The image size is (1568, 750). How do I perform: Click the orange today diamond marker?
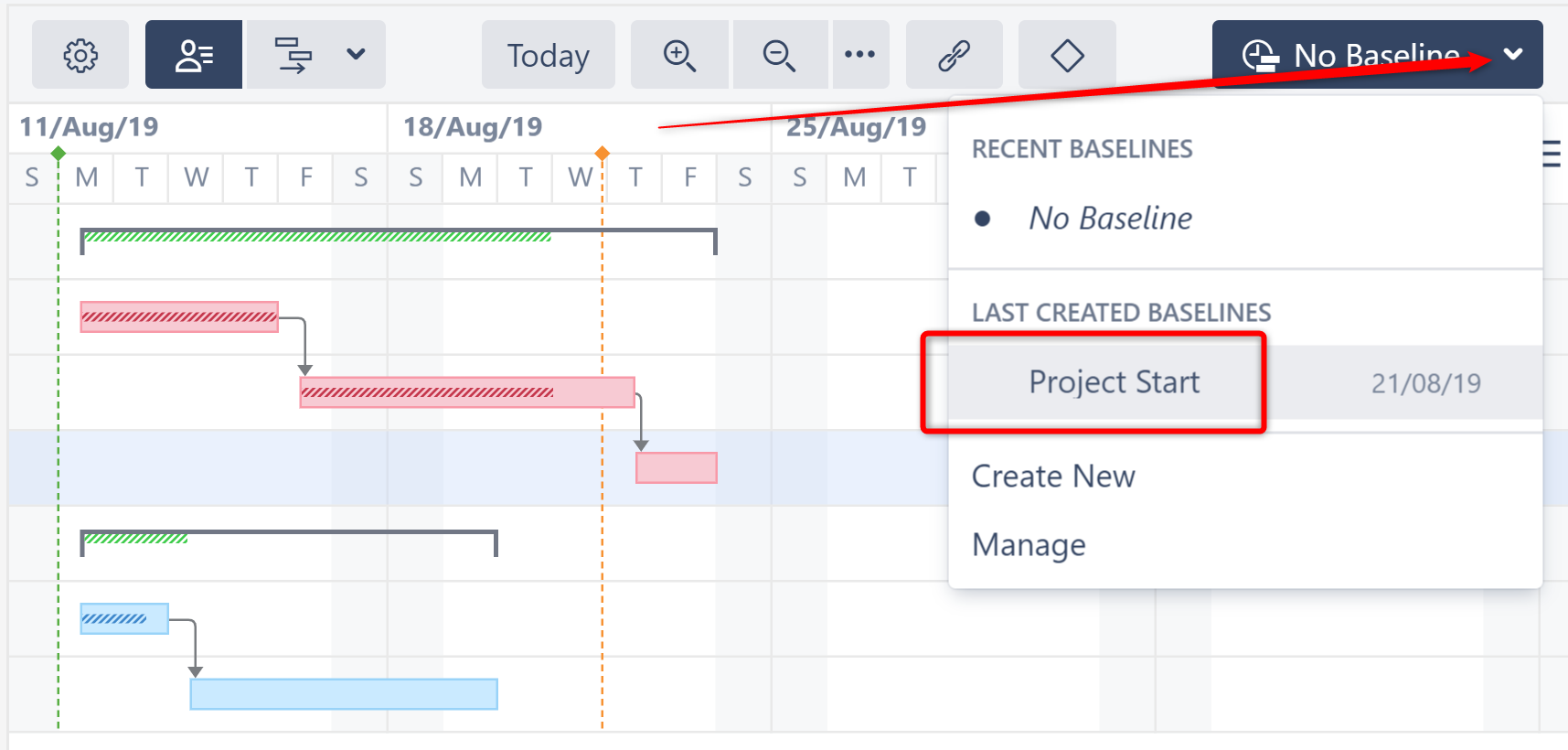point(602,153)
